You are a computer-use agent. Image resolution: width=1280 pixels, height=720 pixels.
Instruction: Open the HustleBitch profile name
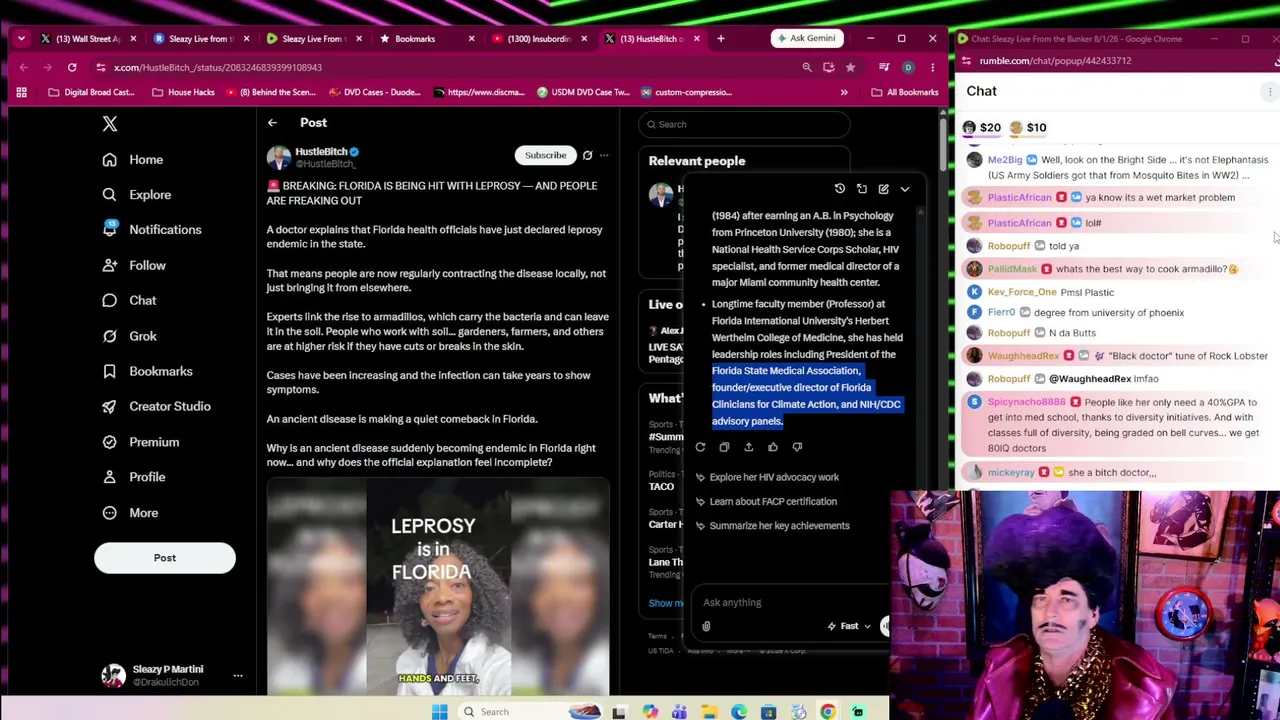321,152
